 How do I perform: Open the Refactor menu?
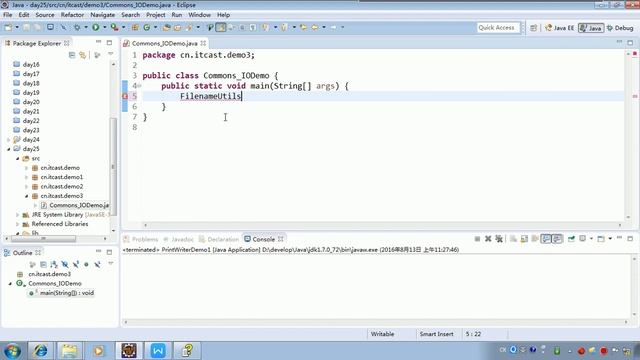click(72, 15)
